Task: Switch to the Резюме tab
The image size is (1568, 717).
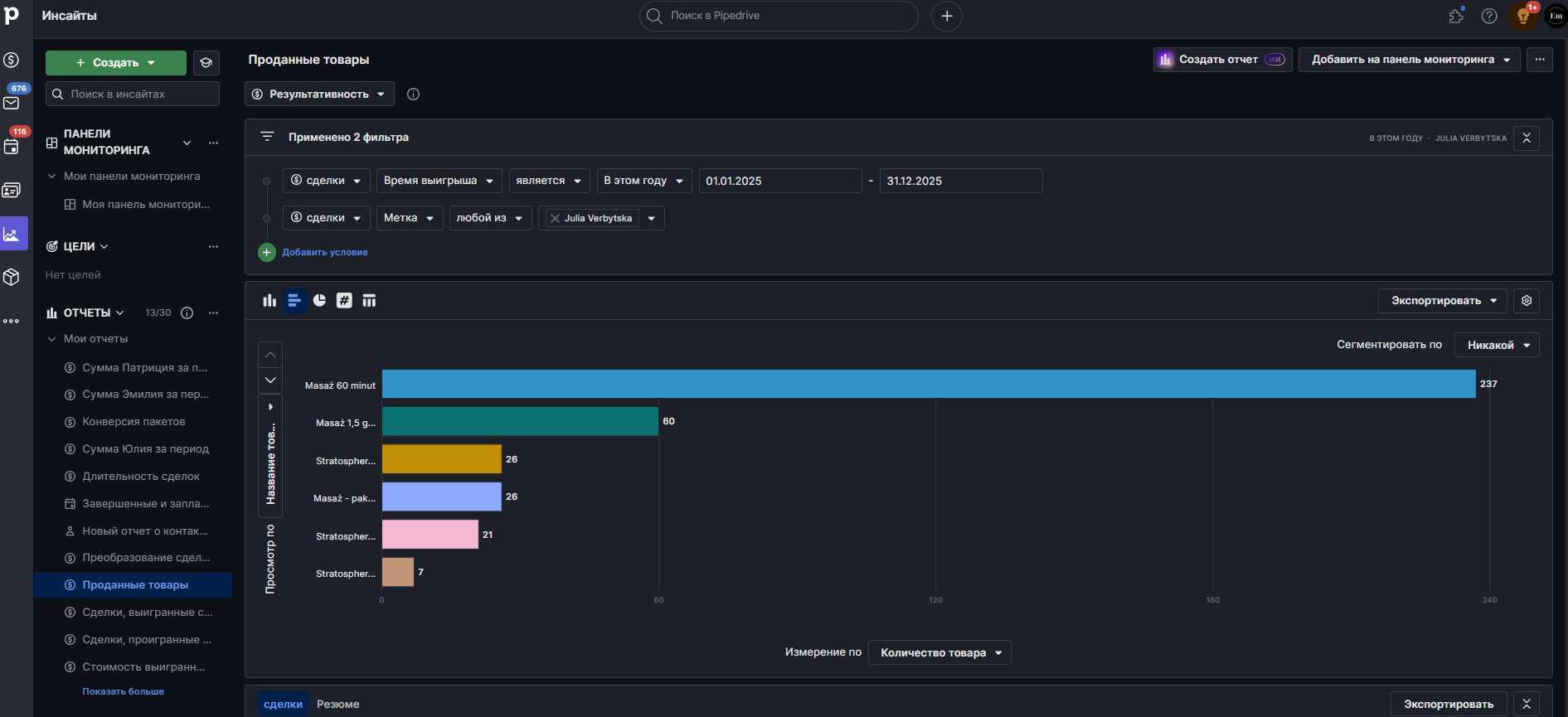Action: (x=338, y=704)
